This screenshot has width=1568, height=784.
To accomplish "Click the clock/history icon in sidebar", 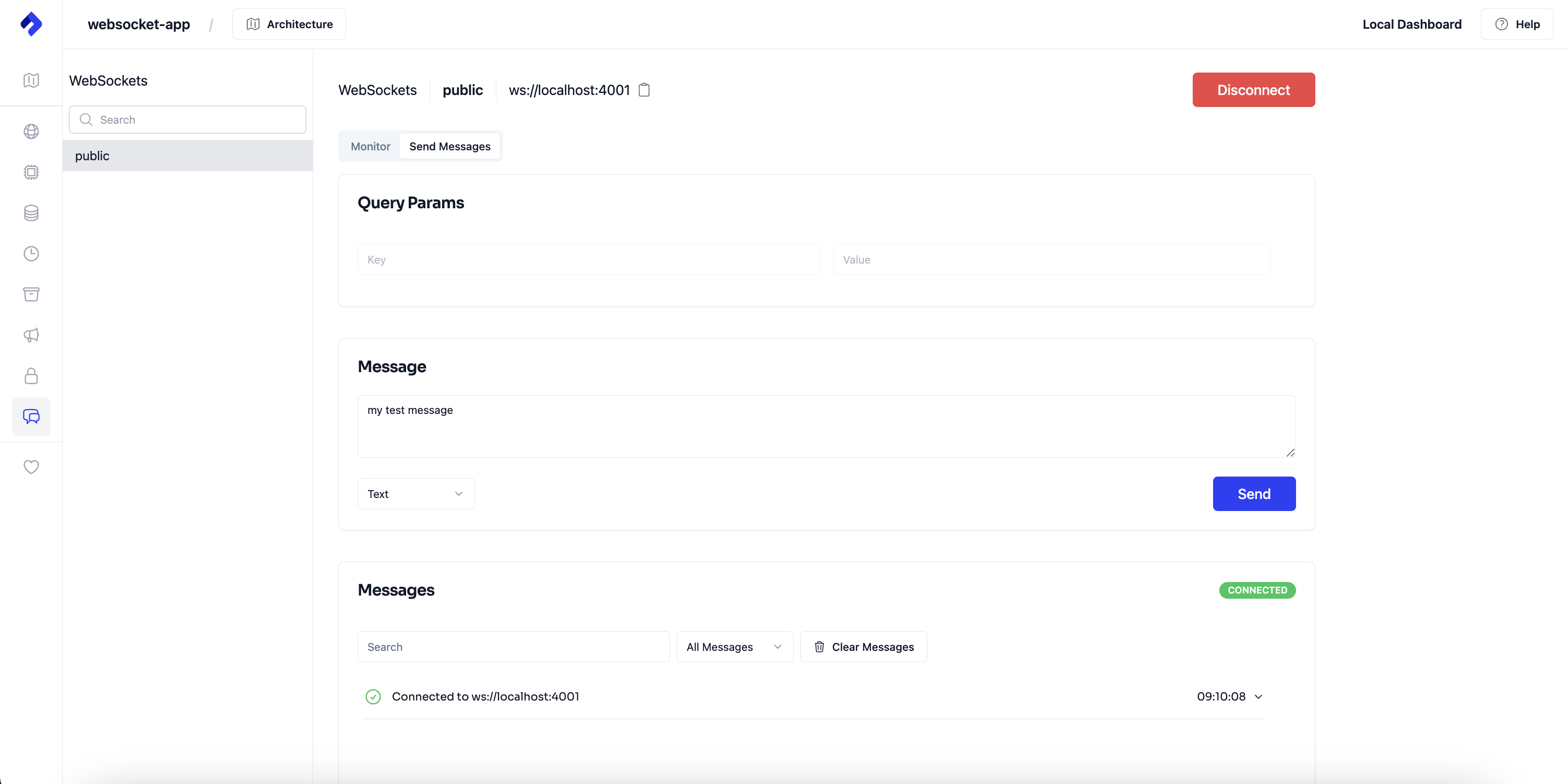I will pyautogui.click(x=31, y=253).
